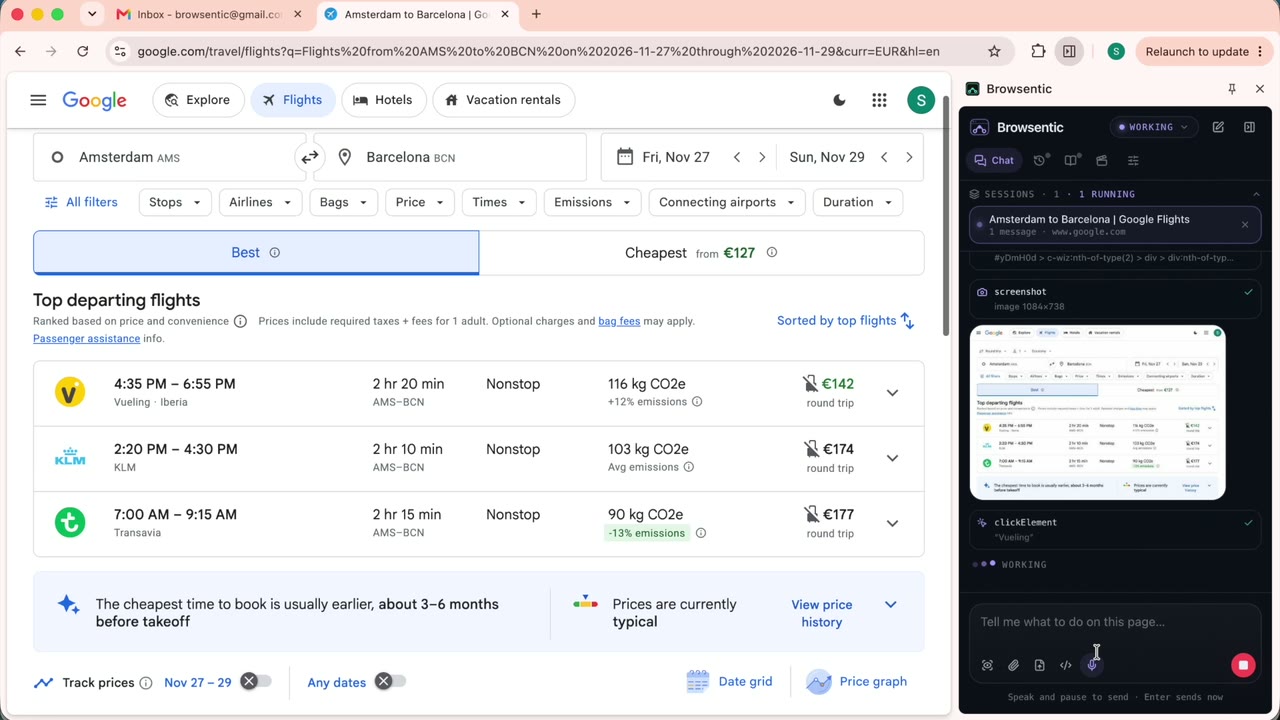The width and height of the screenshot is (1280, 720).
Task: Select the Best flights tab
Action: [256, 253]
